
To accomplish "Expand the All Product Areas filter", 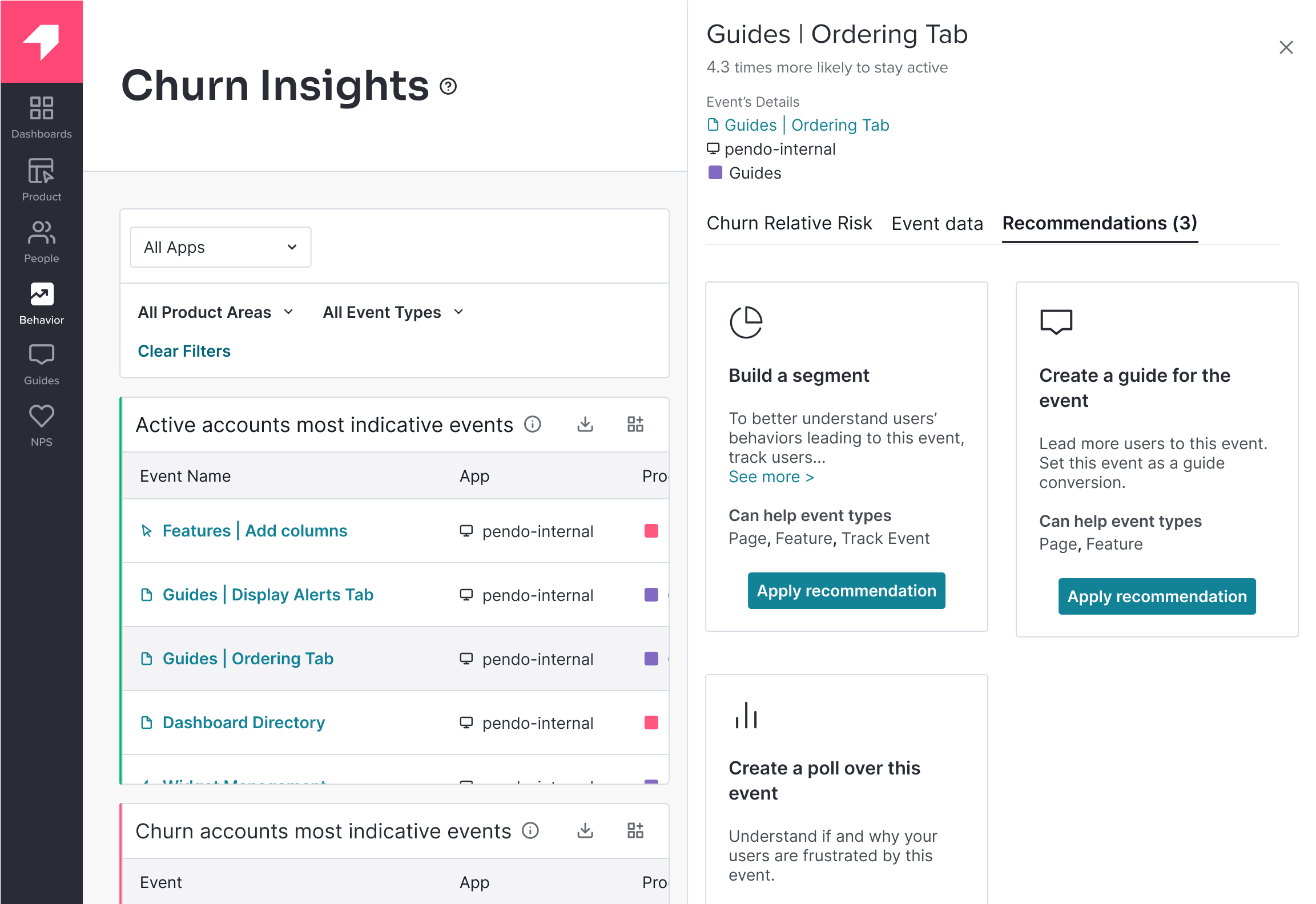I will (x=216, y=312).
